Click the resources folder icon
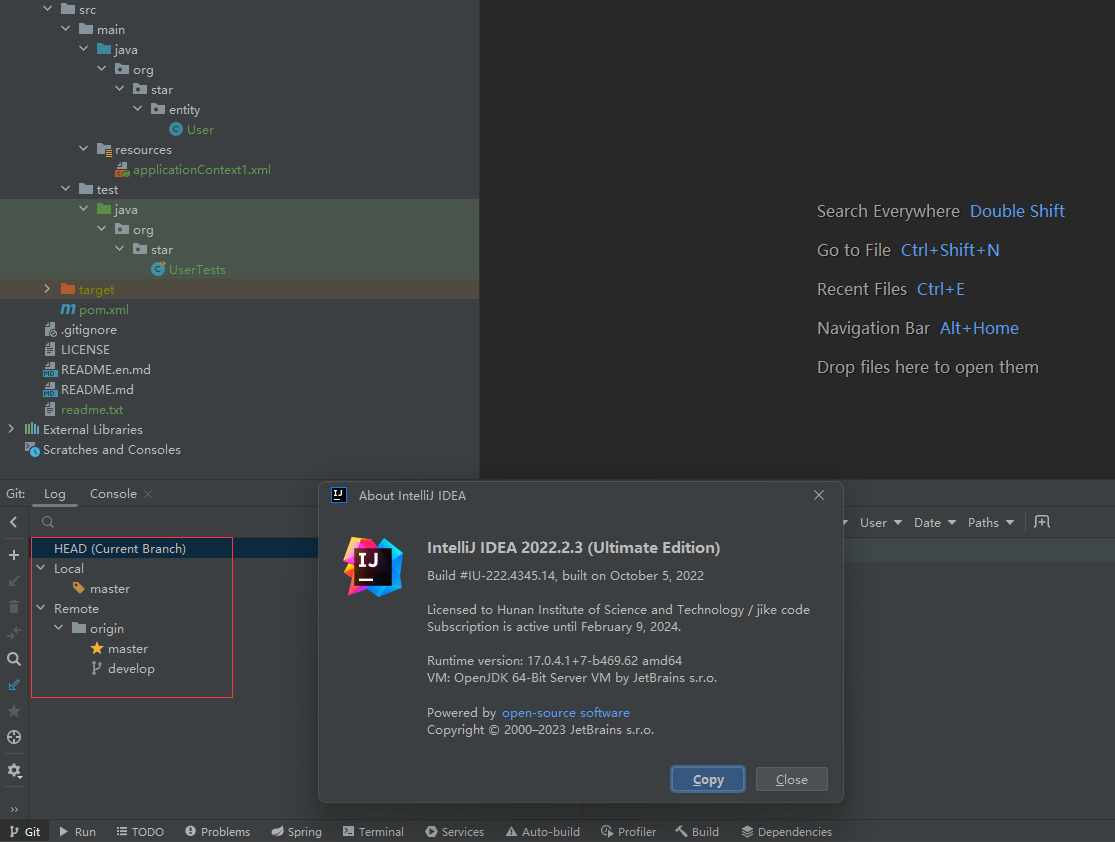Screen dimensions: 1115x842 tap(105, 149)
